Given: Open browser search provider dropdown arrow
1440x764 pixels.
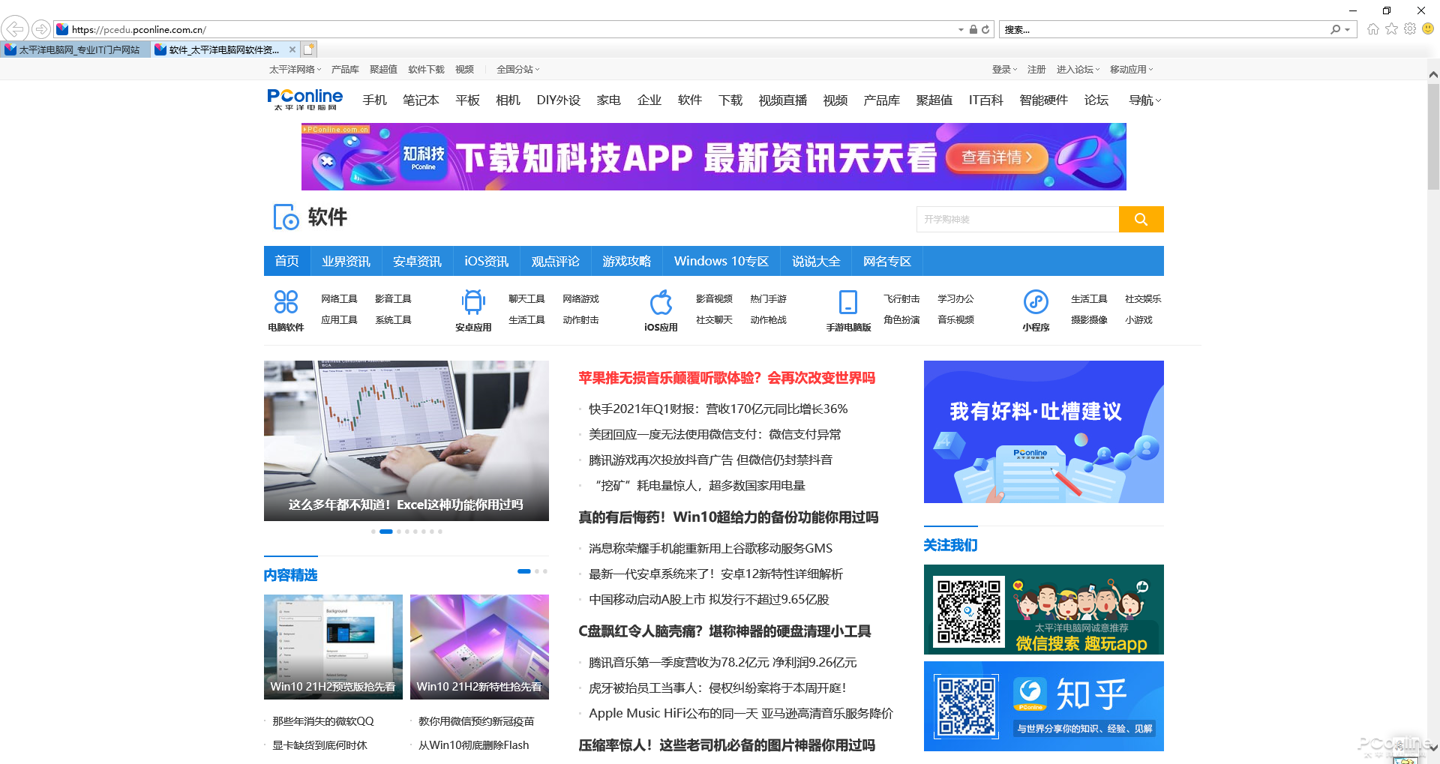Looking at the screenshot, I should tap(1348, 30).
